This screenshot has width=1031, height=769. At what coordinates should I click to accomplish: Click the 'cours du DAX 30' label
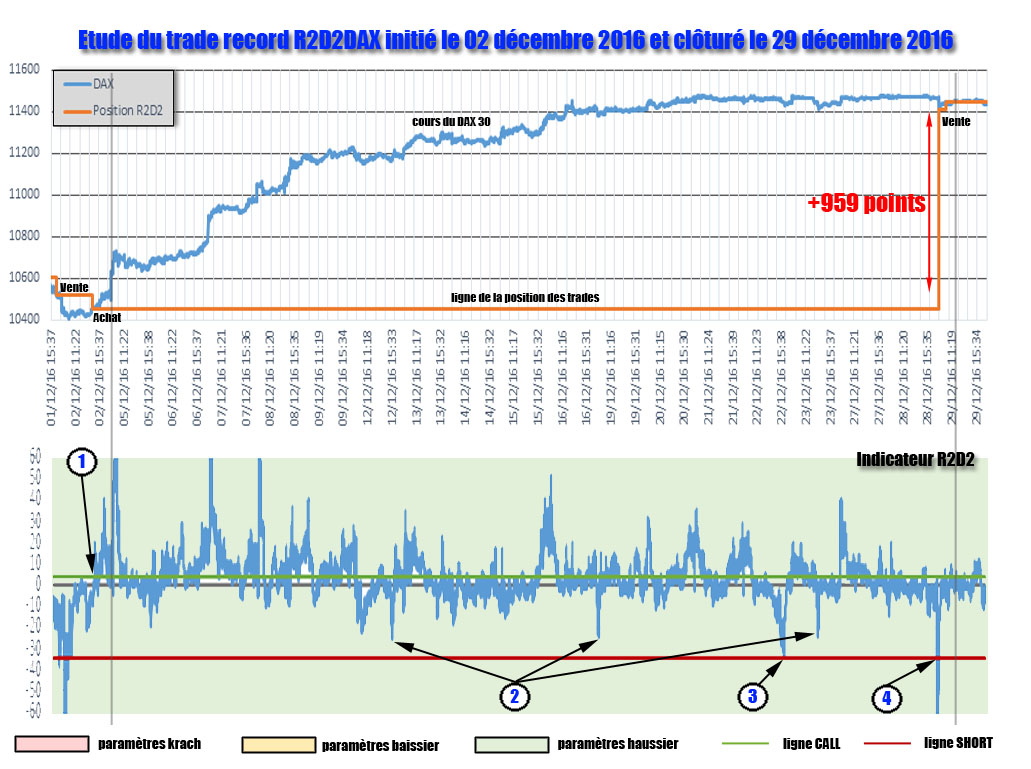pos(451,122)
